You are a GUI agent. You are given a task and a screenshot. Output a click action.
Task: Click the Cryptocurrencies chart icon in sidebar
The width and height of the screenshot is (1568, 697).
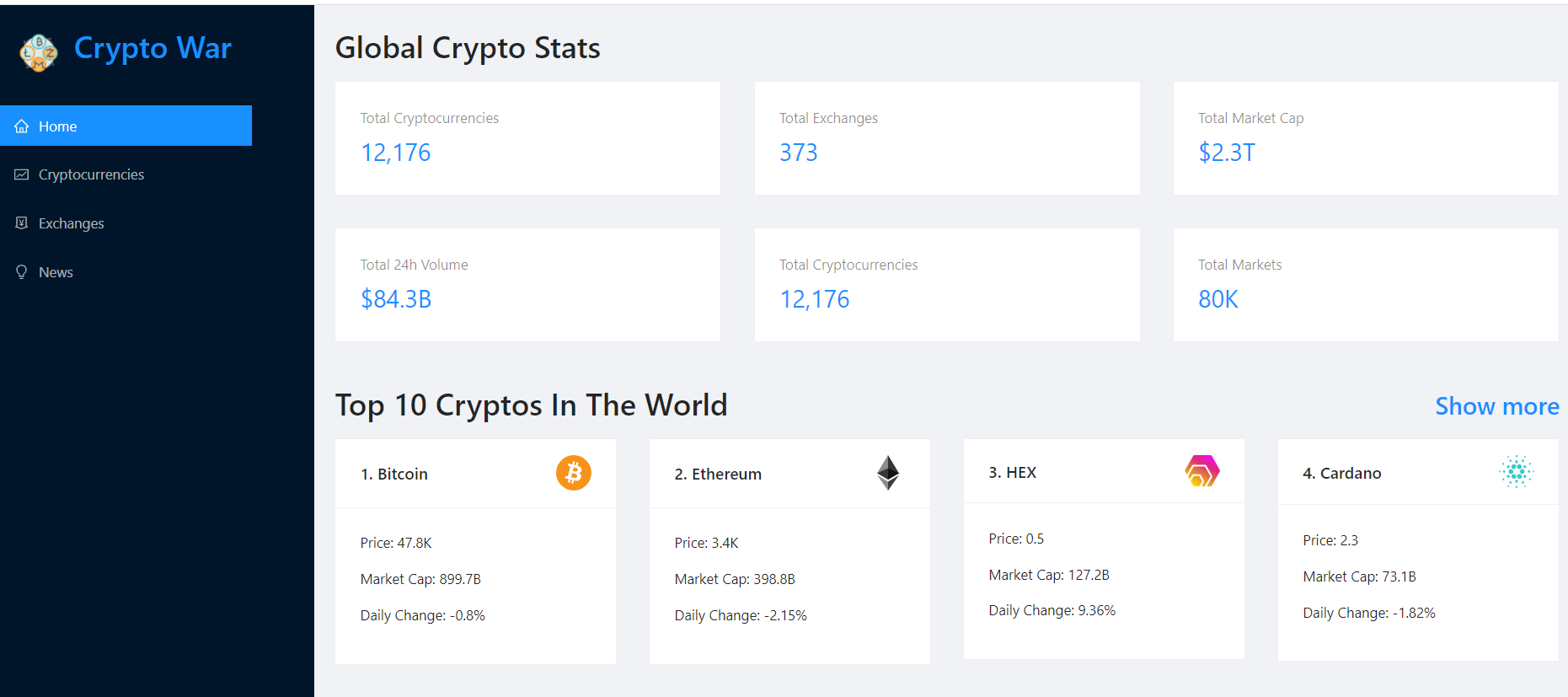tap(22, 174)
